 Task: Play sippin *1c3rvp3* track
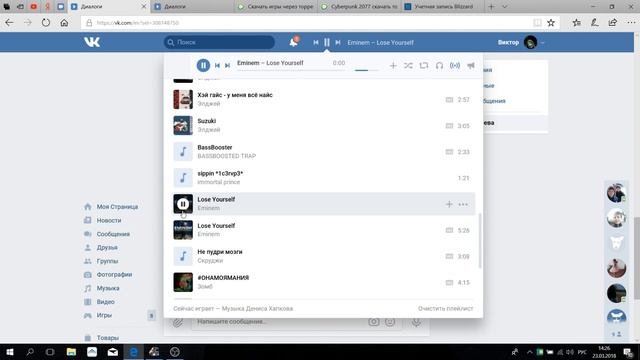click(x=183, y=178)
